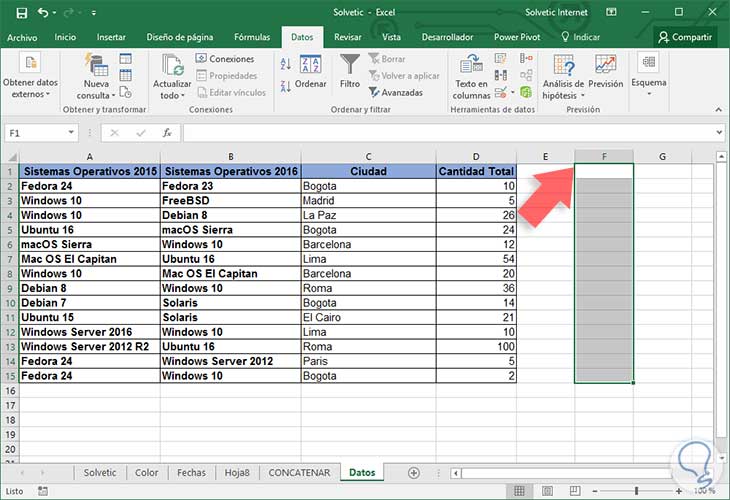Switch to Page Break Preview icon
This screenshot has width=730, height=500.
tap(575, 491)
